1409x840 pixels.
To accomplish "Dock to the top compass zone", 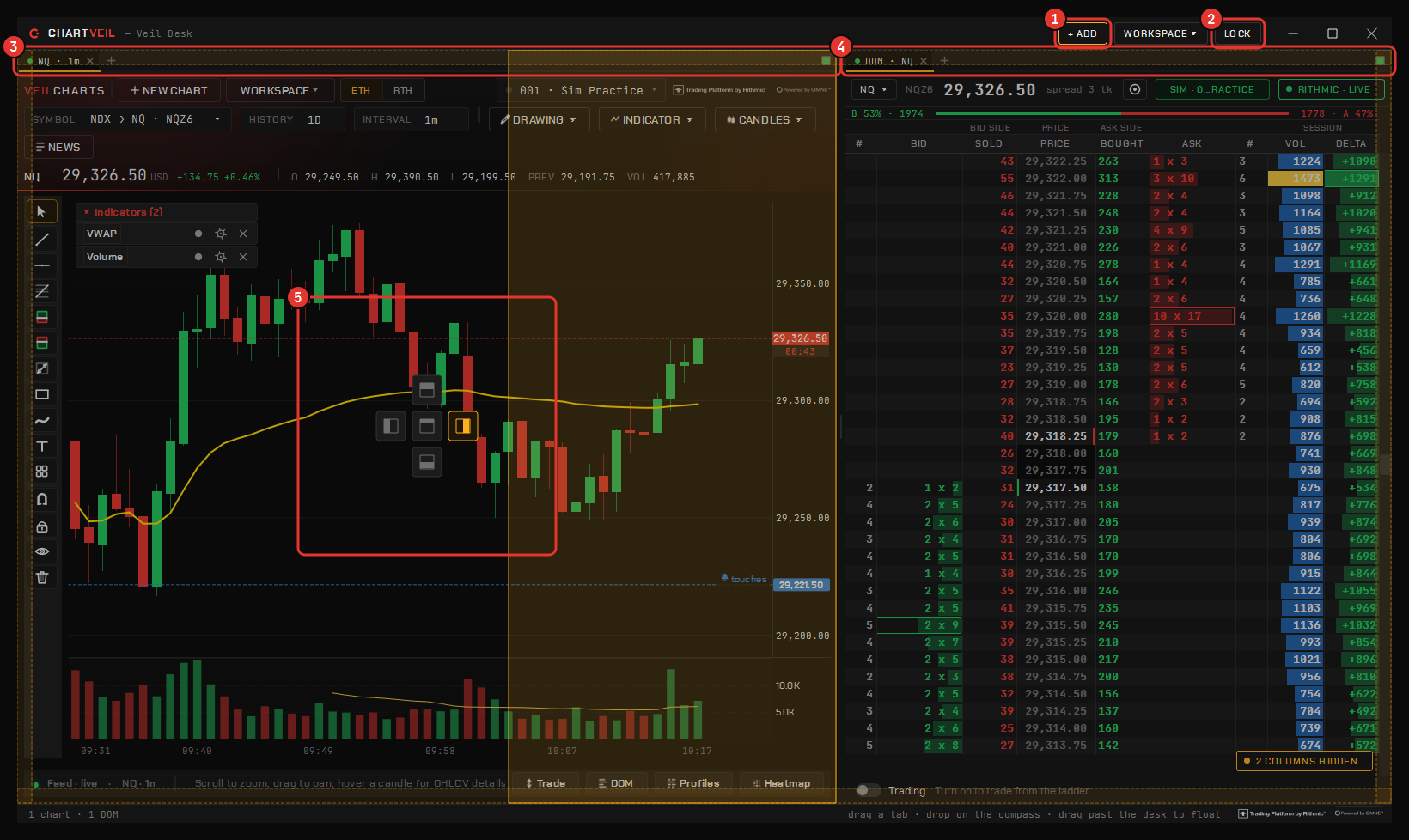I will (x=427, y=390).
